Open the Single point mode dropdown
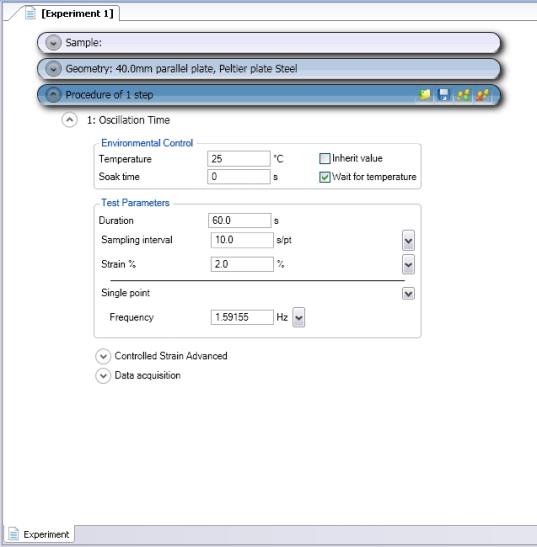The image size is (537, 547). (x=408, y=293)
